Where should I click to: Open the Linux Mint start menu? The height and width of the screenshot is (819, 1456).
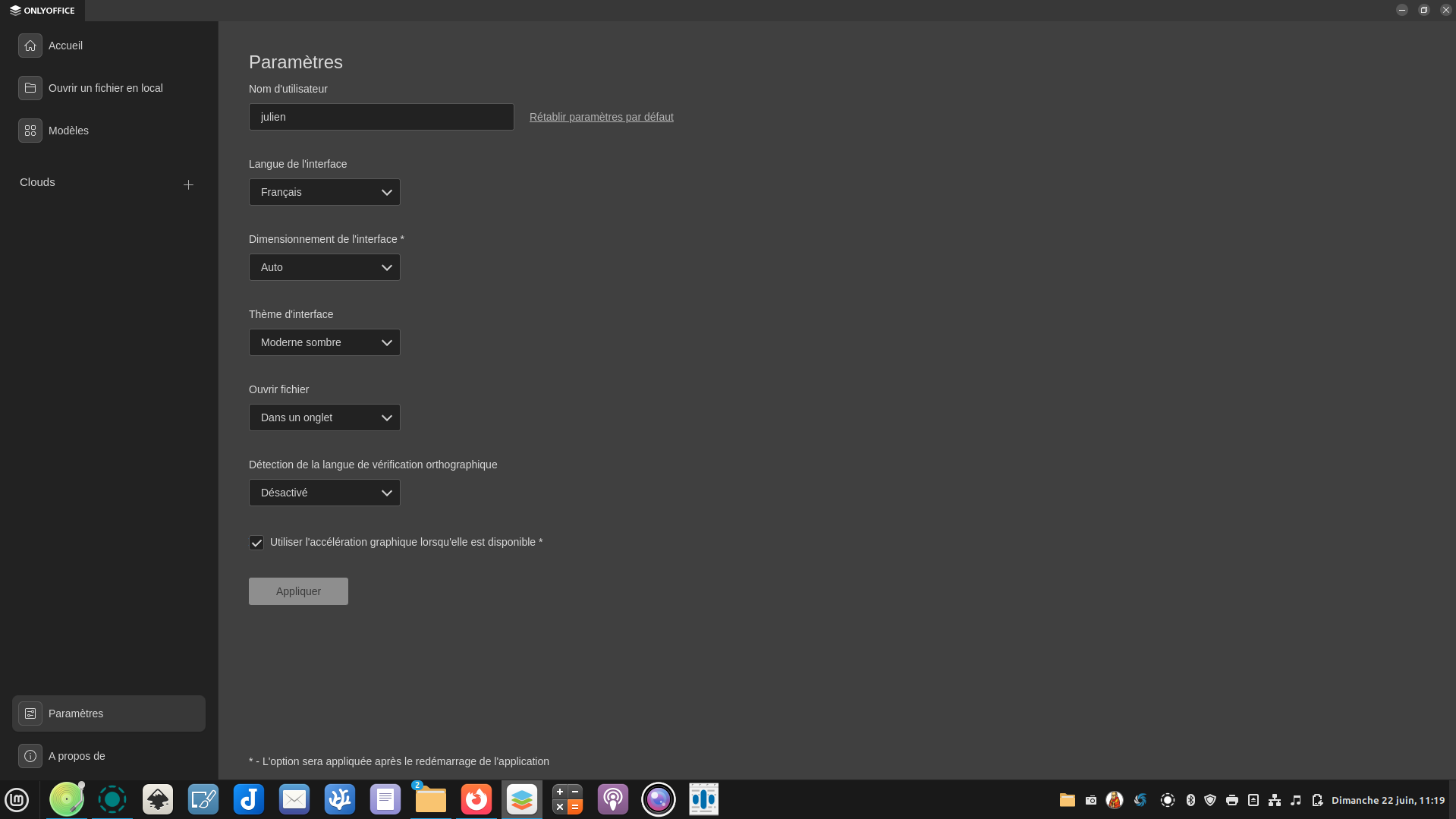click(x=17, y=799)
